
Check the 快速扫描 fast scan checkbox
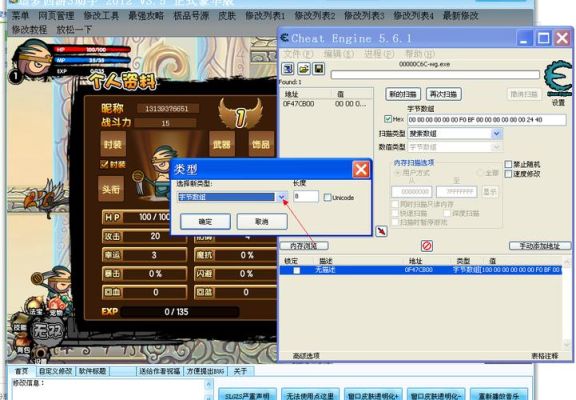point(395,213)
